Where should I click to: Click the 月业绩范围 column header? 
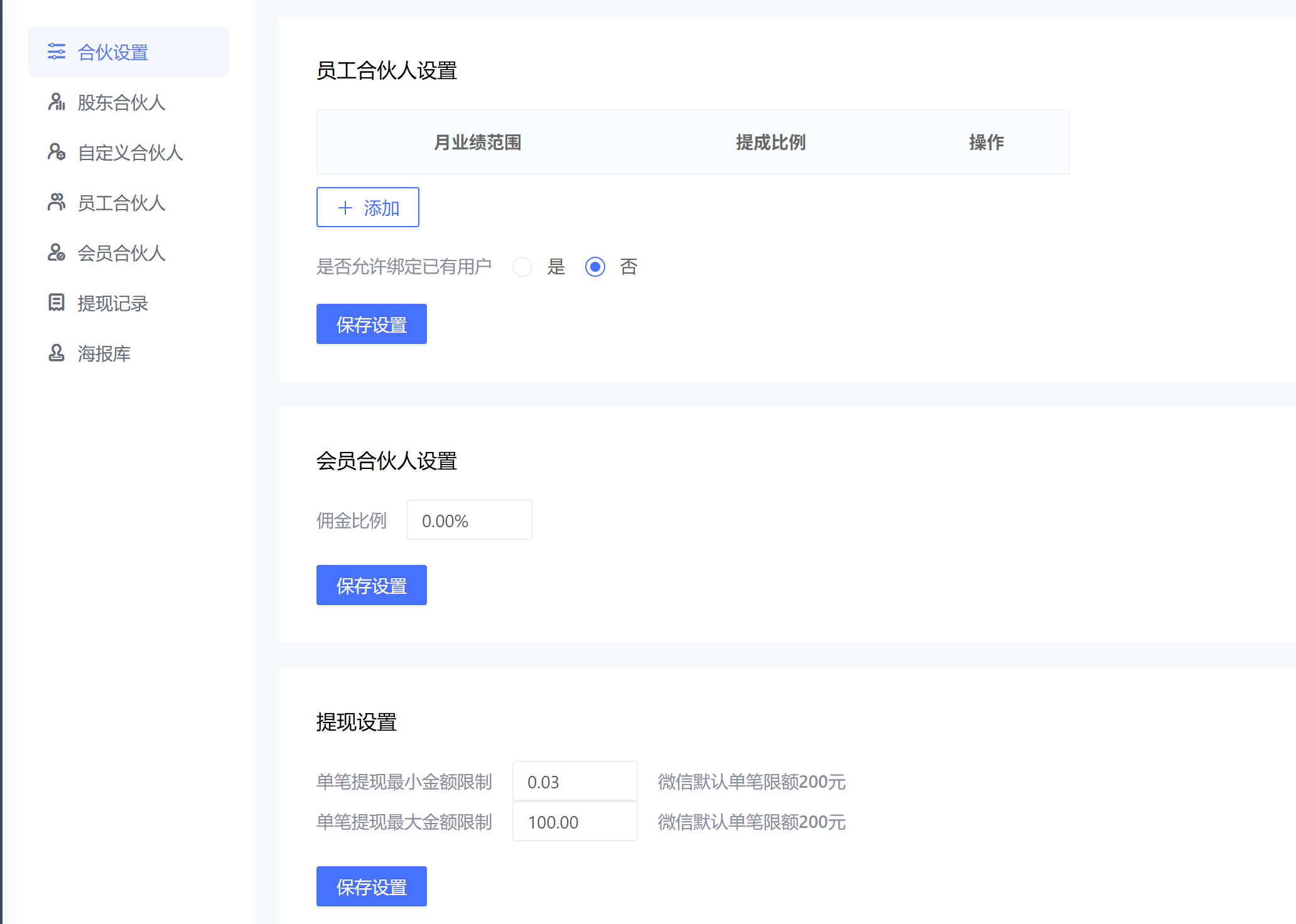click(x=477, y=142)
